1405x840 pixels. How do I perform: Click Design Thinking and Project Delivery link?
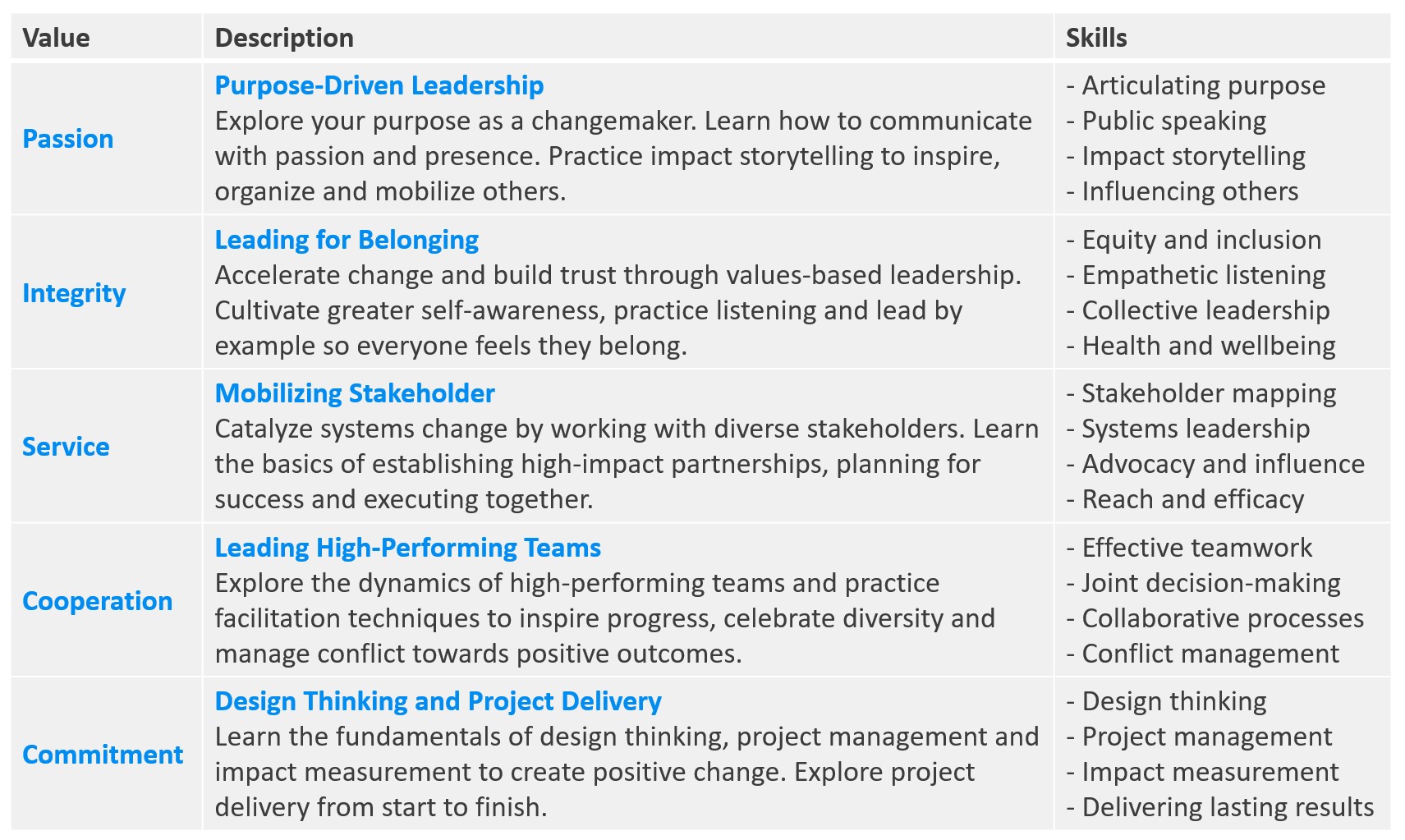(x=438, y=701)
